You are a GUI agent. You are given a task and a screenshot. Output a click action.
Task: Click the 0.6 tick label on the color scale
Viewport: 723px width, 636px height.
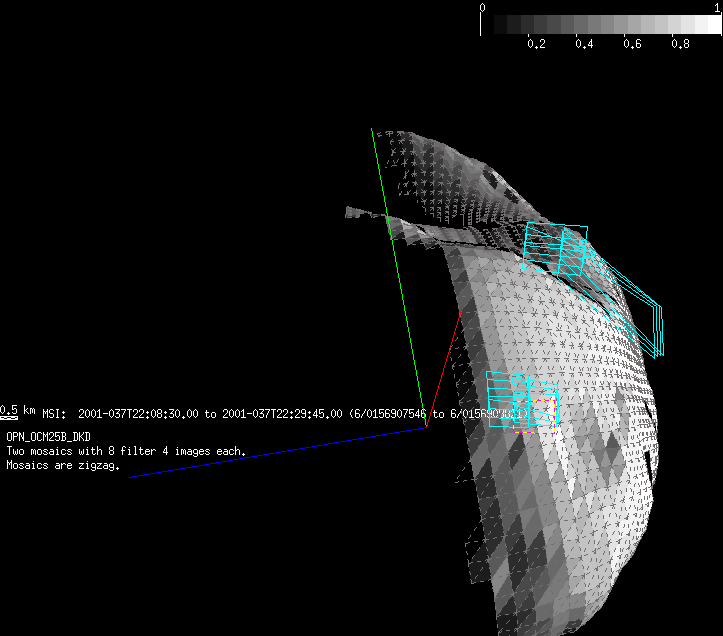click(632, 45)
